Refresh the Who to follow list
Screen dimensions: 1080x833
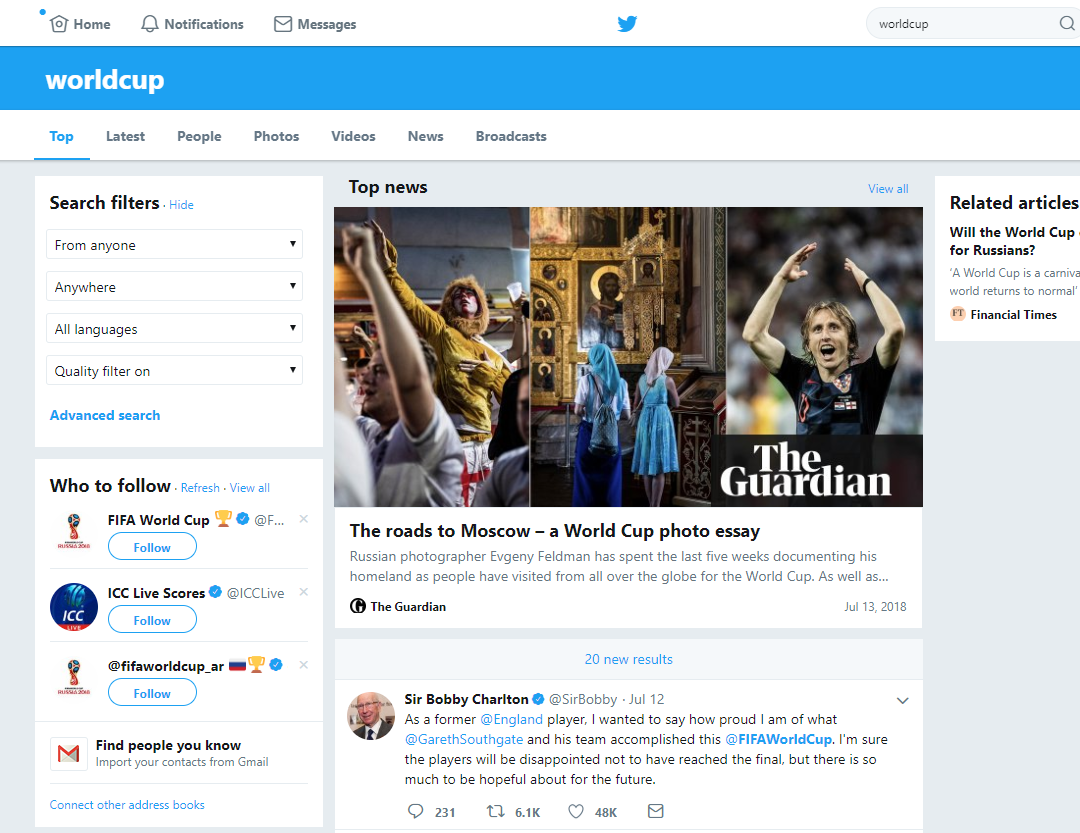pos(200,488)
